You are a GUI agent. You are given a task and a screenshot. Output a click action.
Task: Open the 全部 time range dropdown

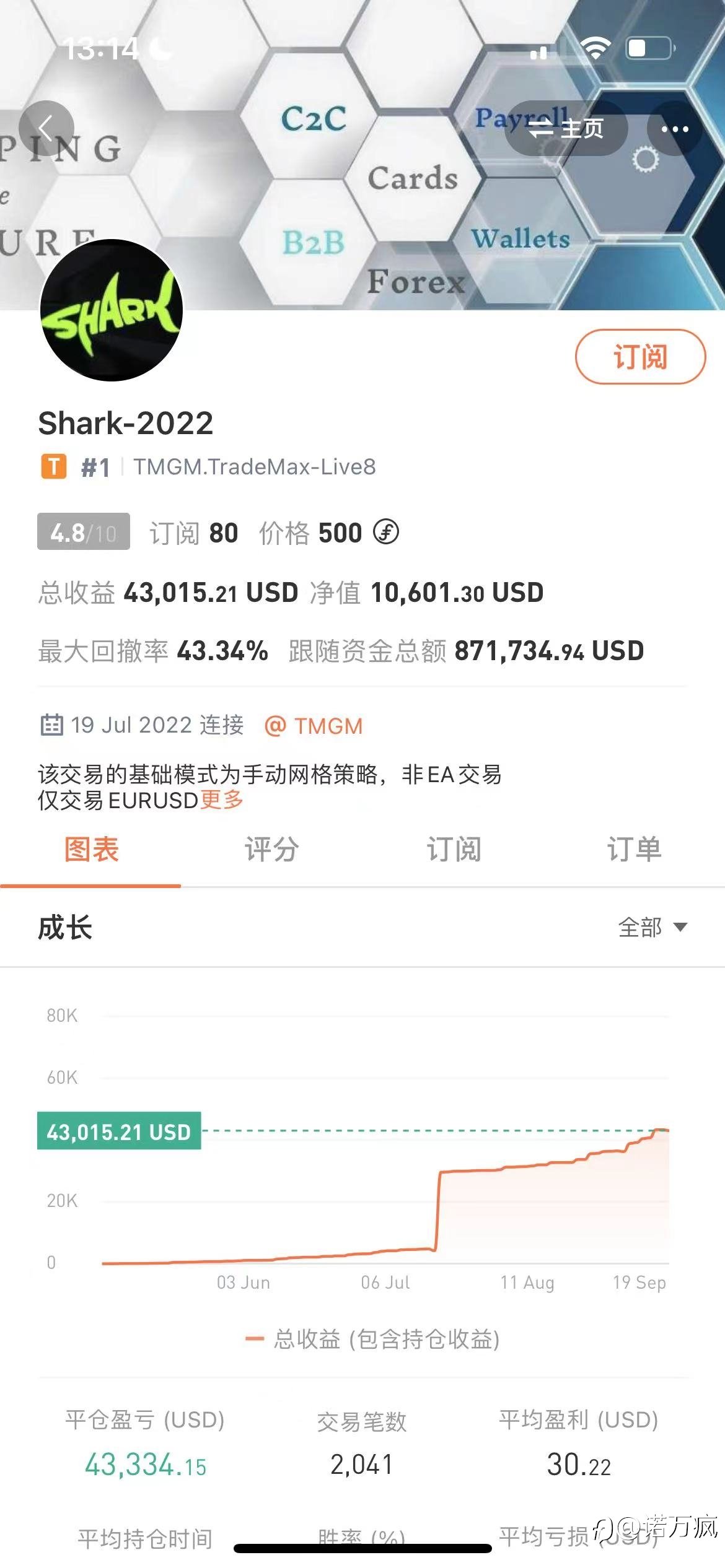[652, 927]
